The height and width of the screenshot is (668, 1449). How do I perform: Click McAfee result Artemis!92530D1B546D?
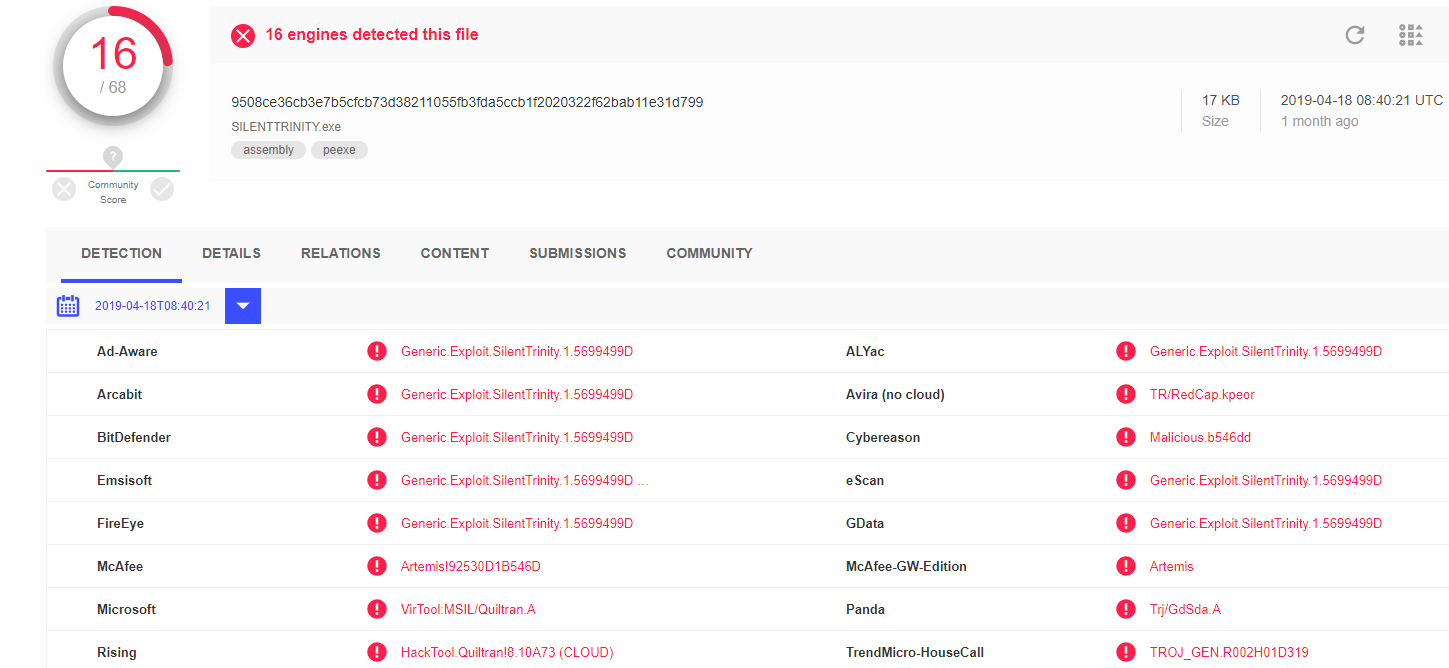tap(470, 566)
